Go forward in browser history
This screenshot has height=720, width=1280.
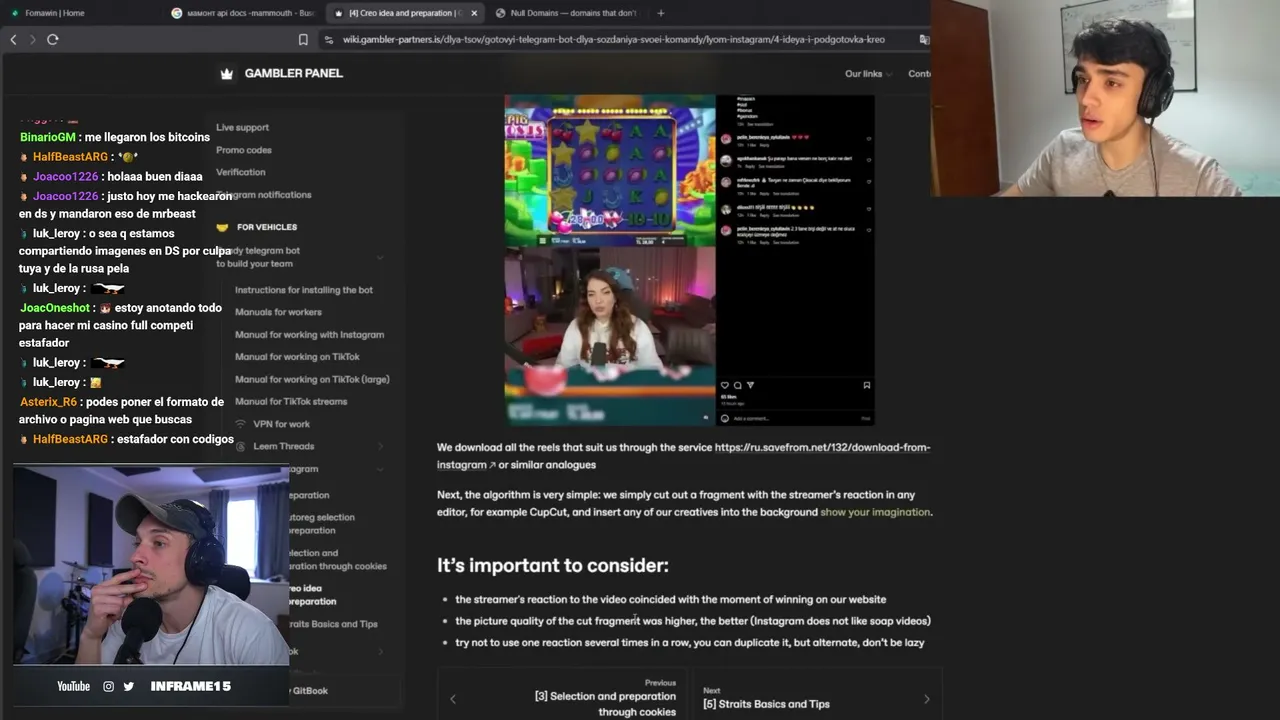click(x=32, y=39)
